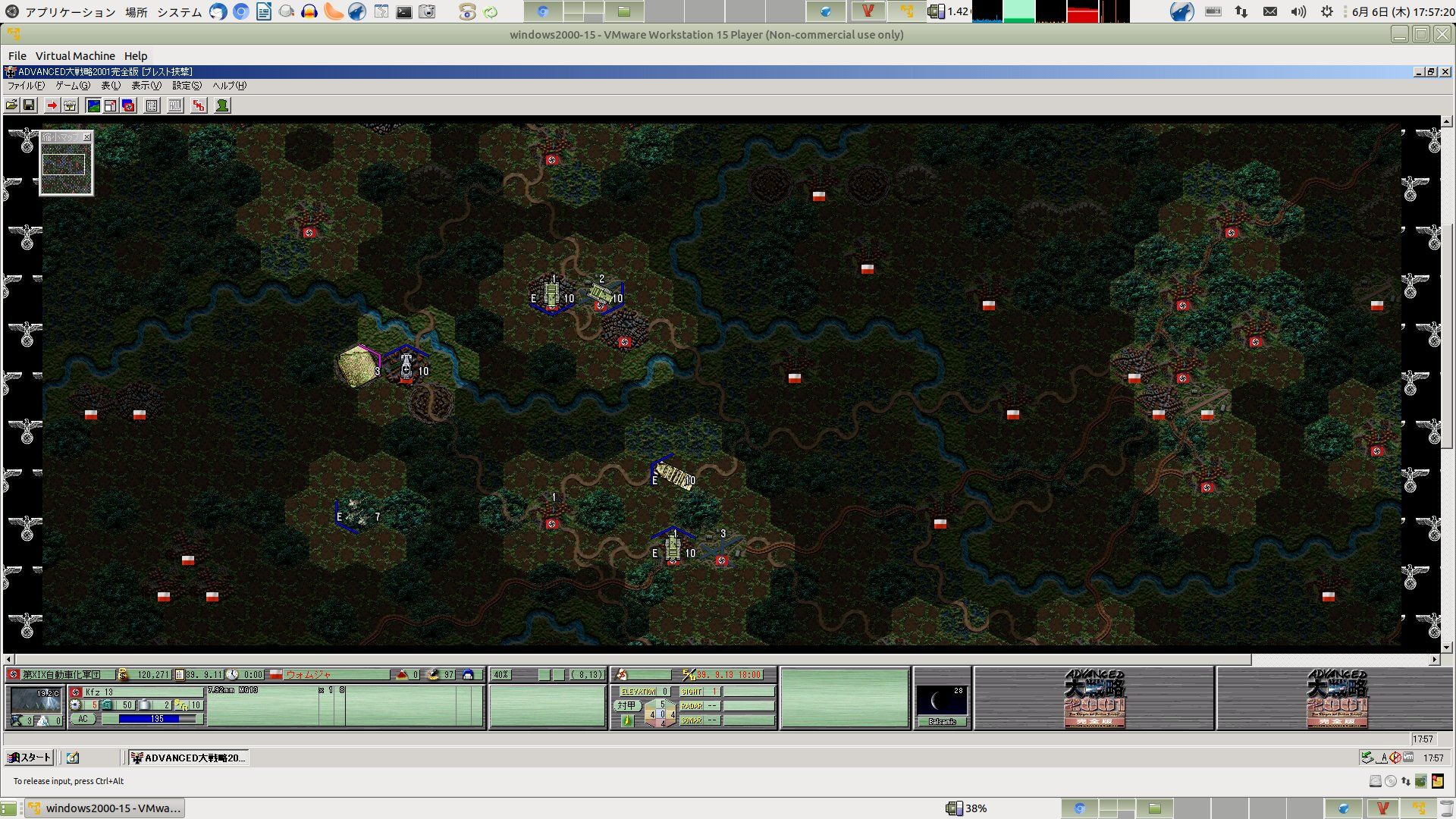Click the window-with-red-corner toolbar icon
This screenshot has width=1456, height=819.
111,105
